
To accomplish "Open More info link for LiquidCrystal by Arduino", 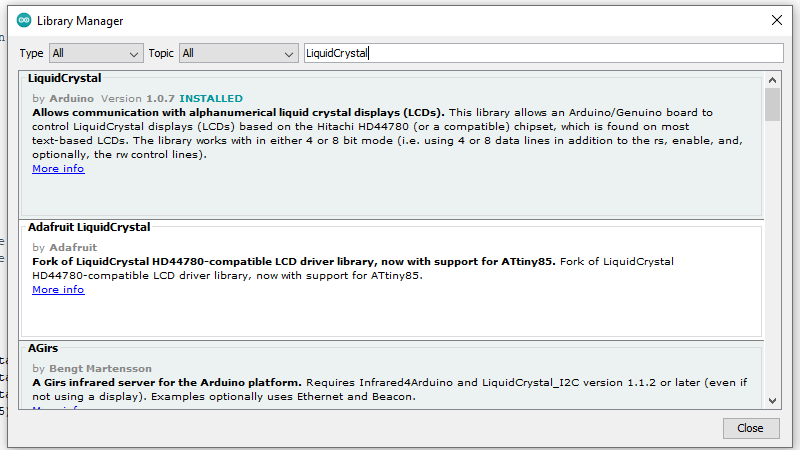I will (58, 168).
